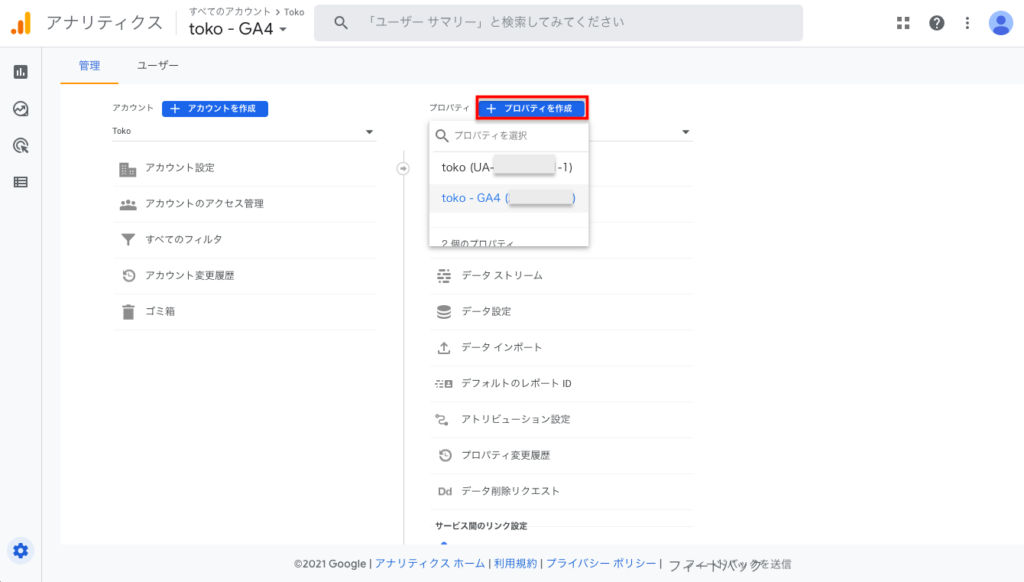Open the three-dot more options menu
This screenshot has width=1024, height=582.
tap(967, 23)
